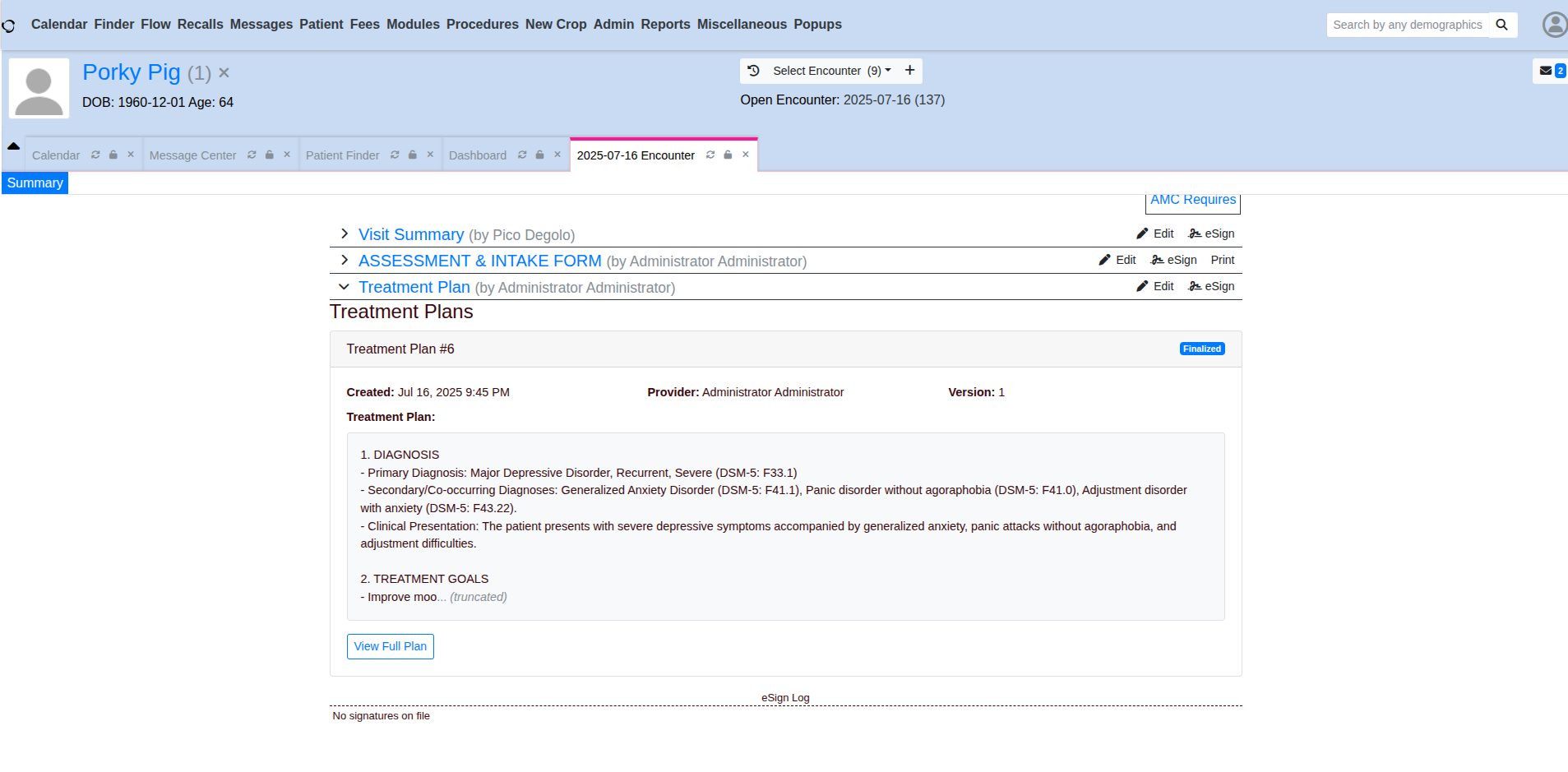This screenshot has width=1568, height=772.
Task: Open the Admin menu
Action: point(613,25)
